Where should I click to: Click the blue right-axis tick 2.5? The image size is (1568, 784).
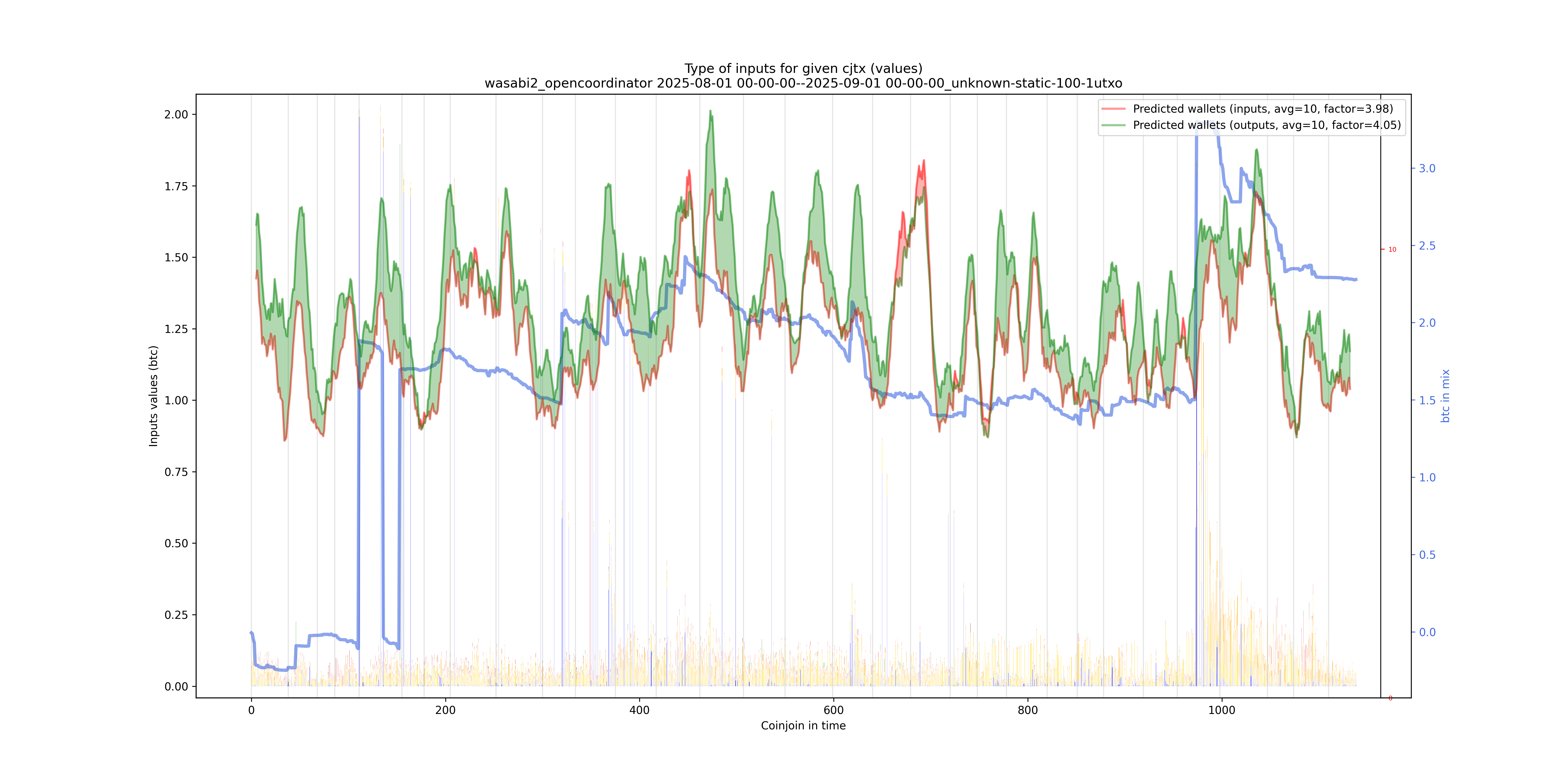(x=1427, y=246)
